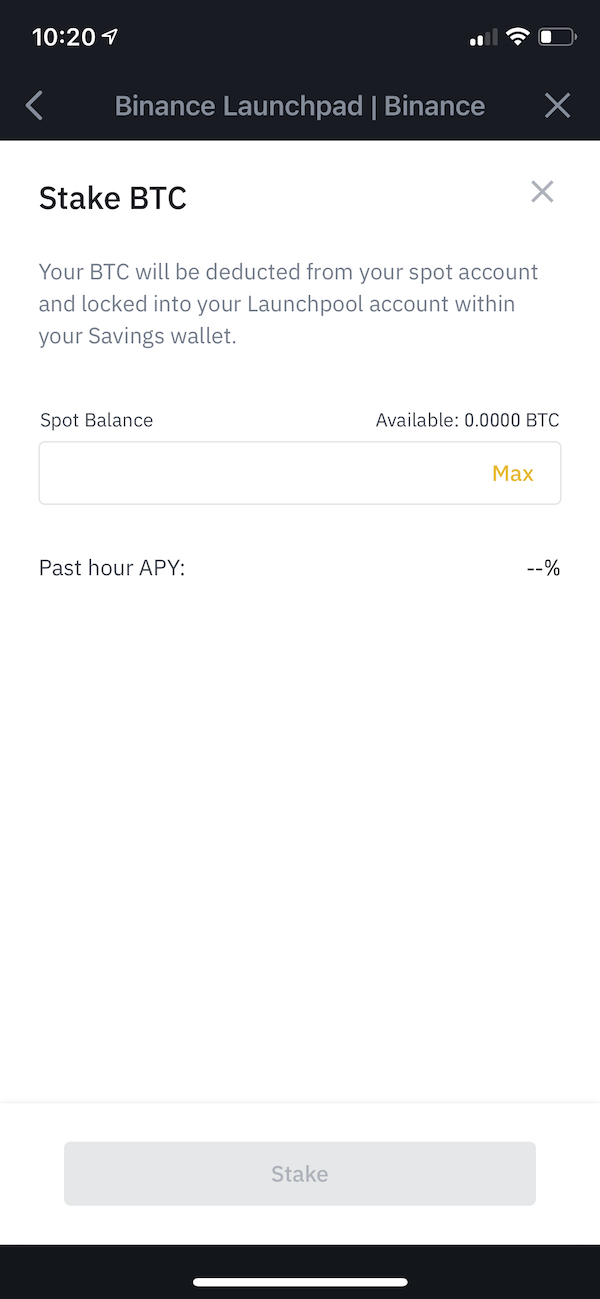Screen dimensions: 600x1299
Task: Tap the location arrow status icon
Action: (x=110, y=38)
